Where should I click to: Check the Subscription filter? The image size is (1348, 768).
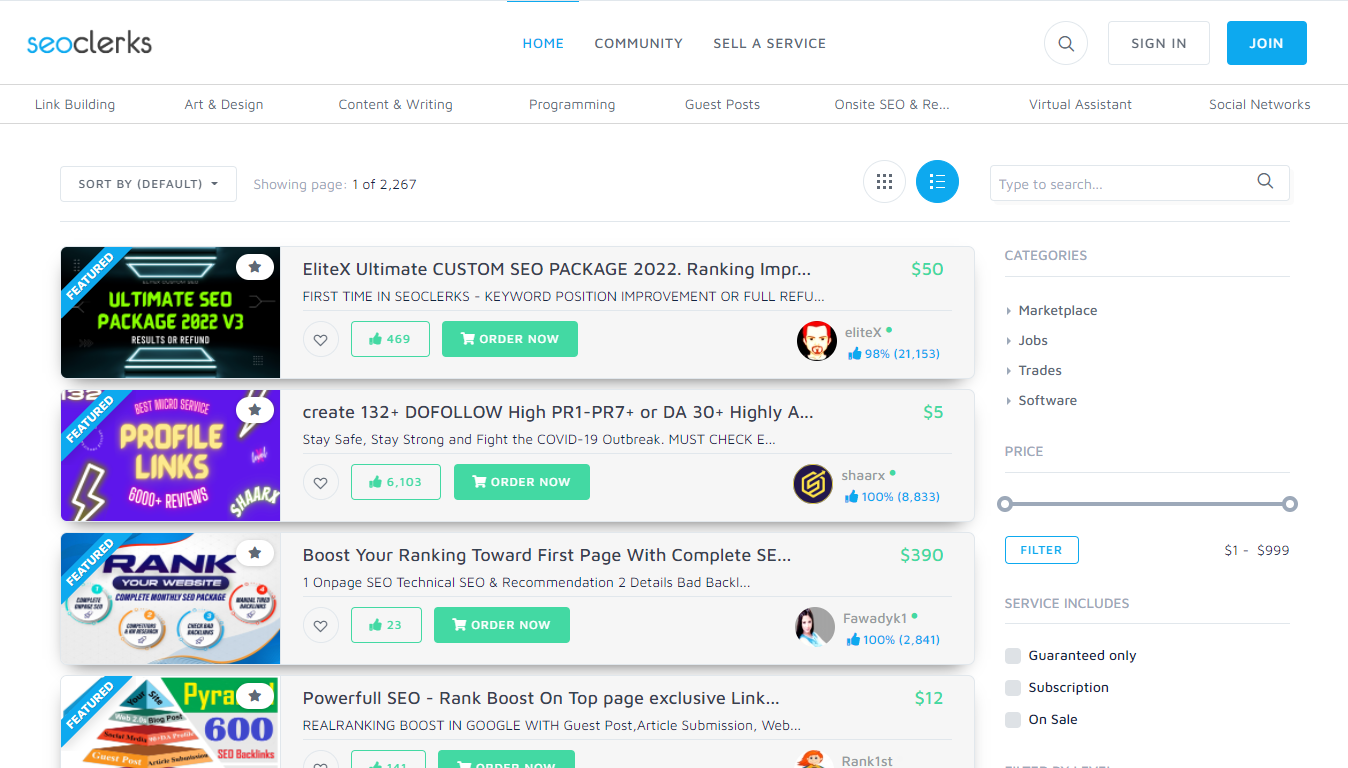point(1013,688)
